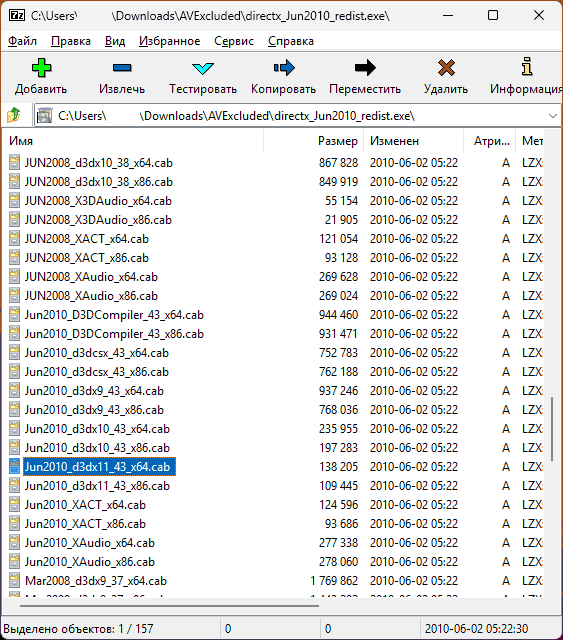Click the file icon of Jun2010_XACT_x64.cab
The height and width of the screenshot is (640, 563).
[14, 504]
